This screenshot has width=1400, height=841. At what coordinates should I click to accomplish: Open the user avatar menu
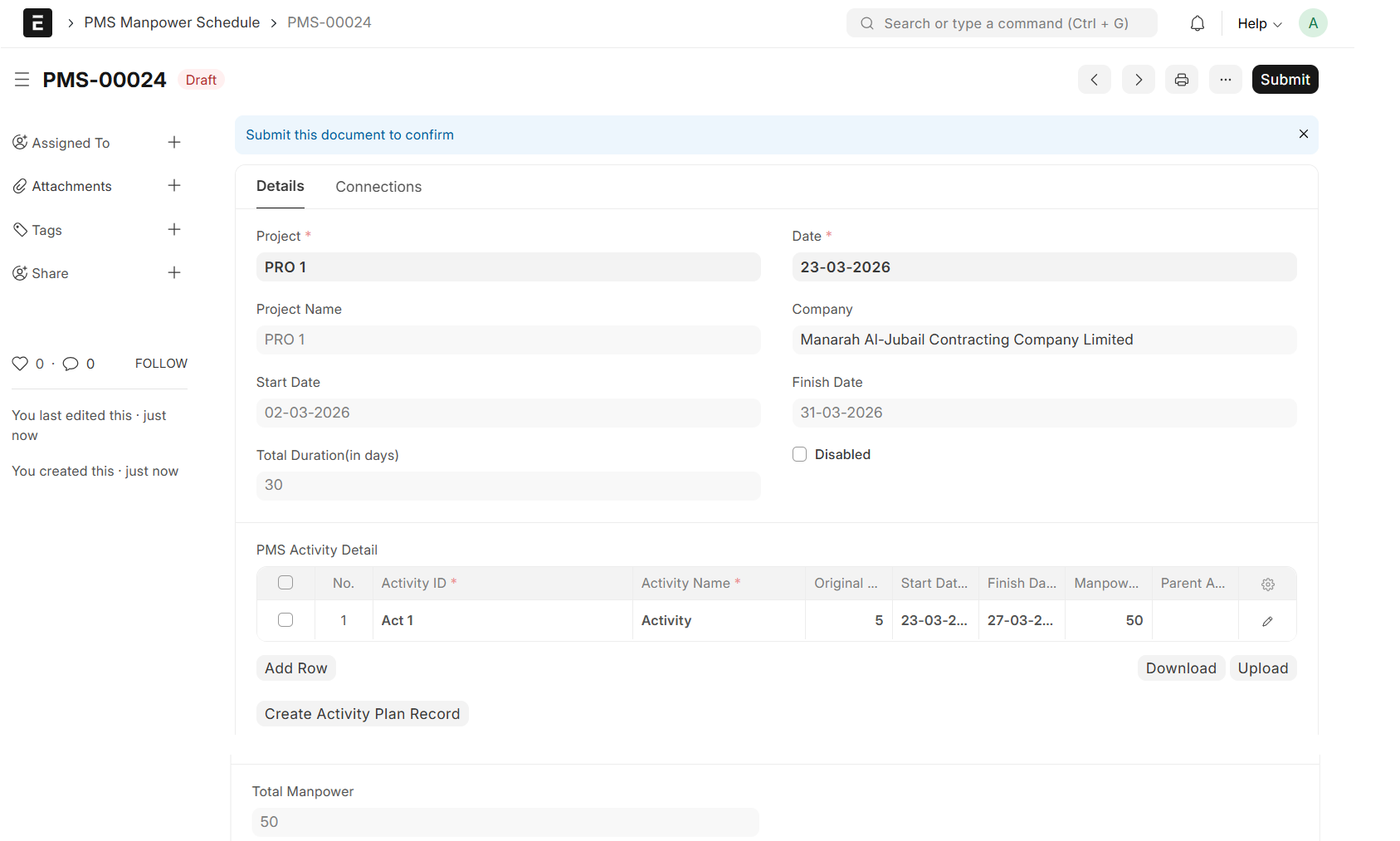point(1312,23)
